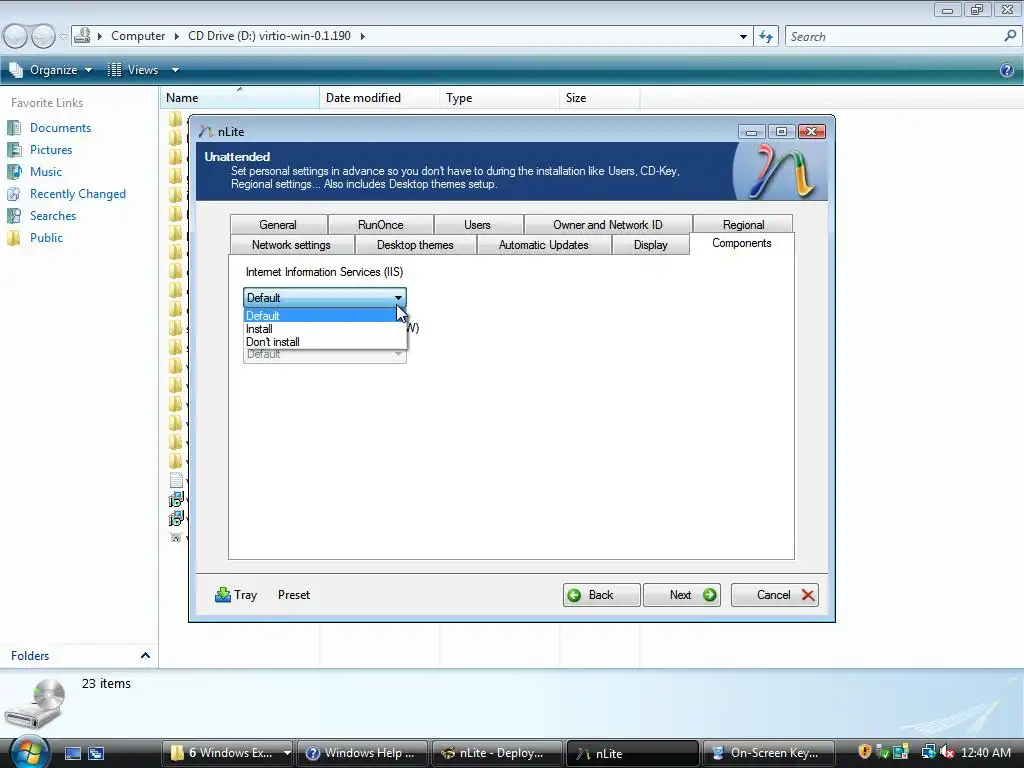1024x768 pixels.
Task: Click the search magnifier icon
Action: [1010, 36]
